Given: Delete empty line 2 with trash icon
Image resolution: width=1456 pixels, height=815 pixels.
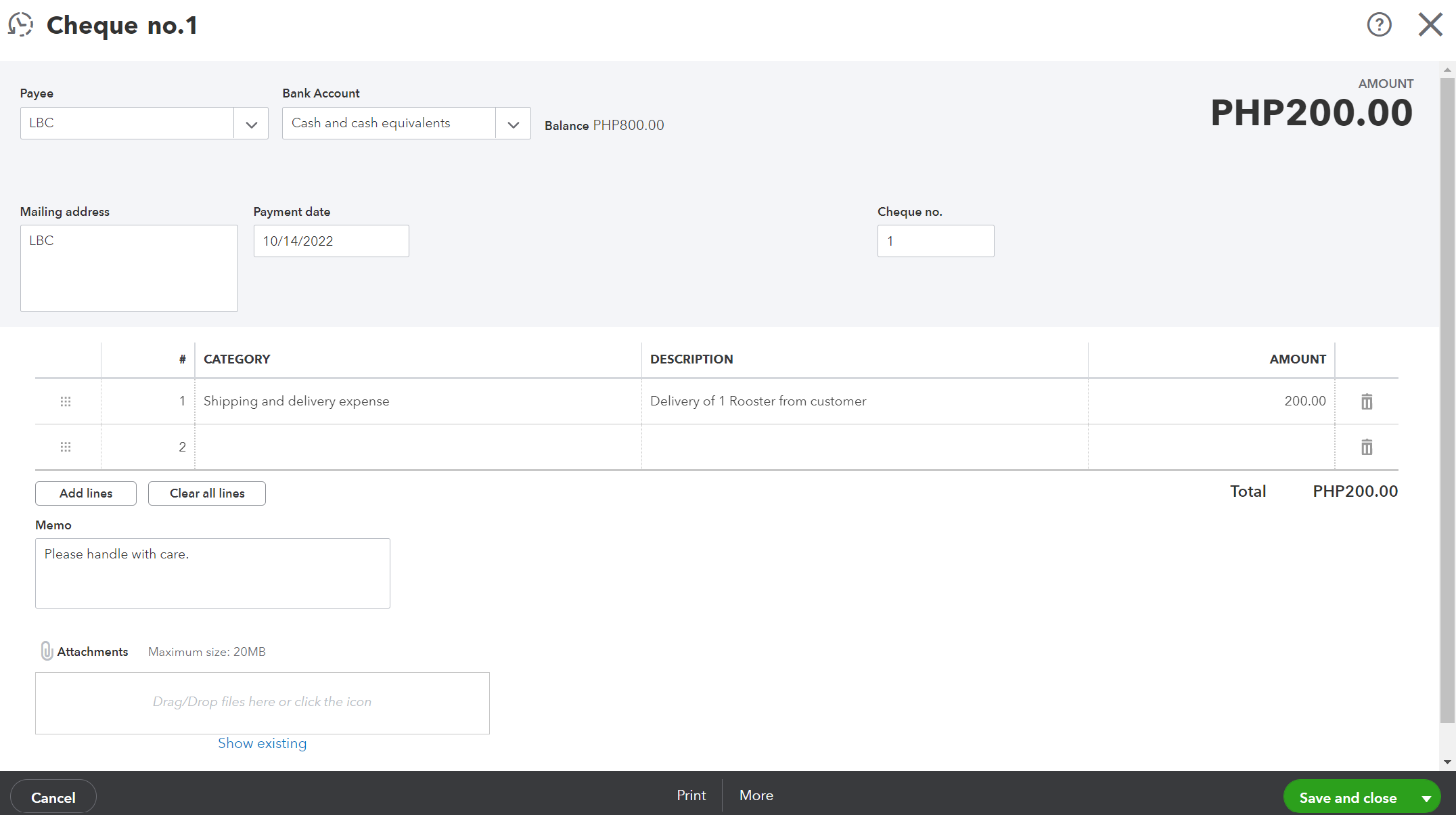Looking at the screenshot, I should coord(1366,447).
